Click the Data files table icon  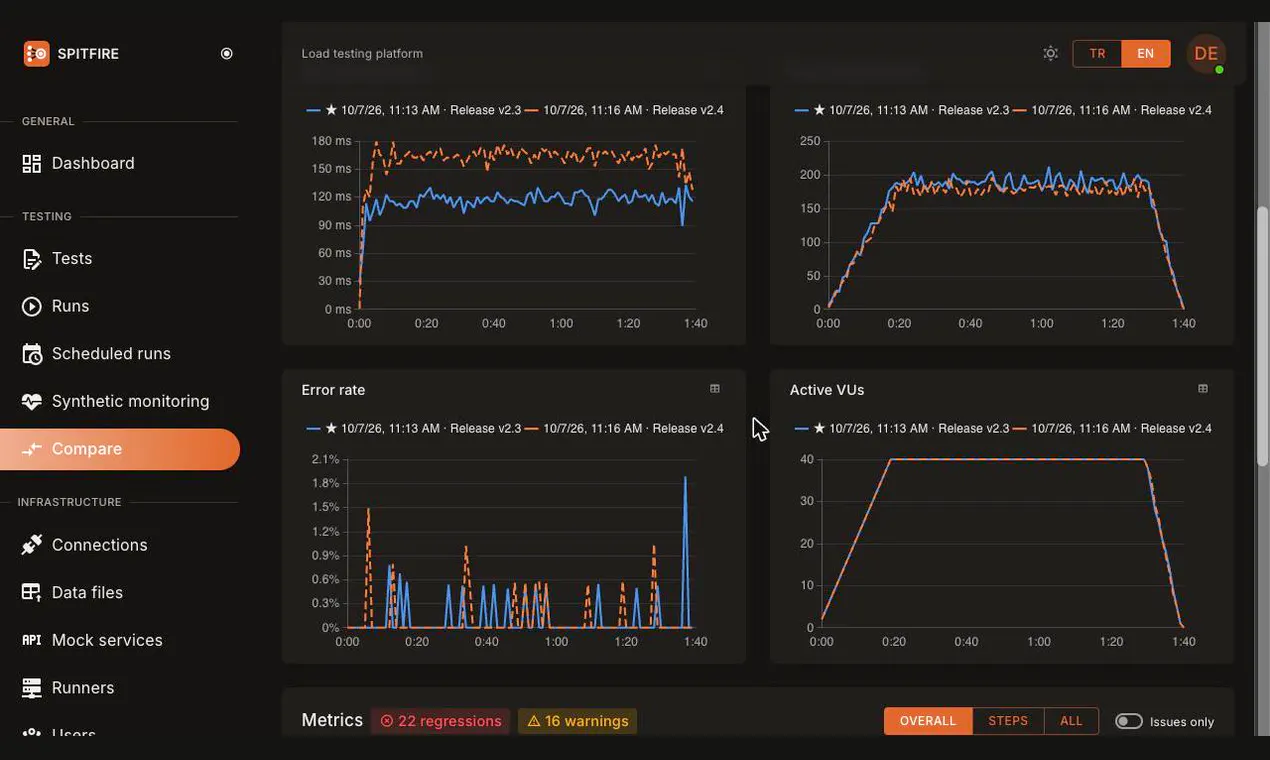click(32, 592)
